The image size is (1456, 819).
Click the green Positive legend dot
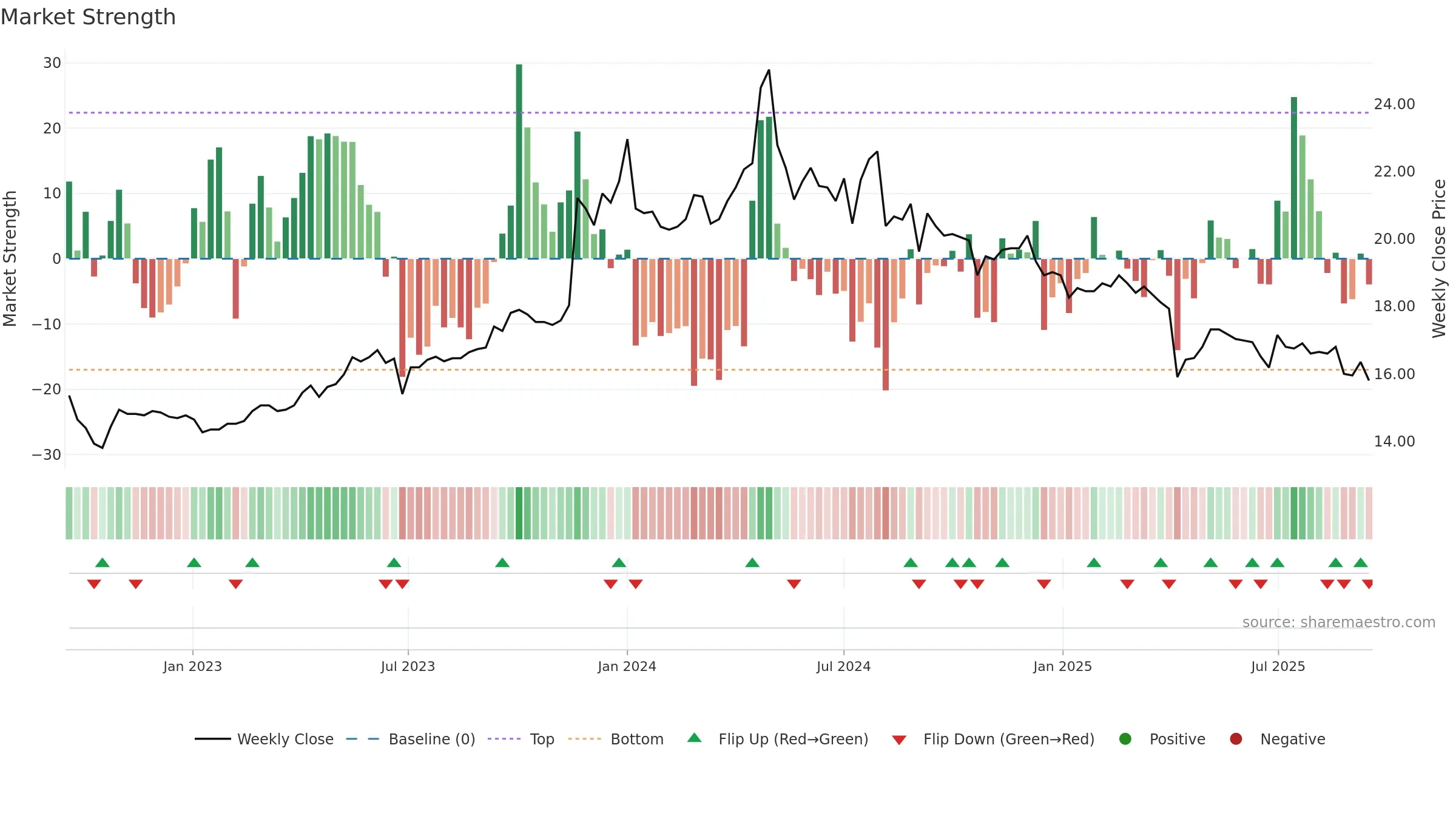[x=1125, y=739]
